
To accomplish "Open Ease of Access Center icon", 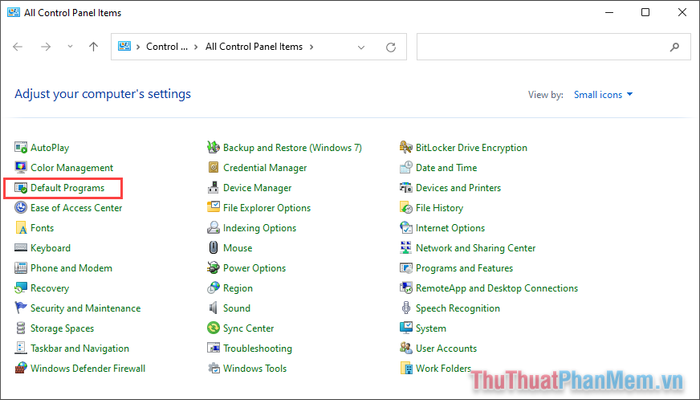I will coord(21,208).
